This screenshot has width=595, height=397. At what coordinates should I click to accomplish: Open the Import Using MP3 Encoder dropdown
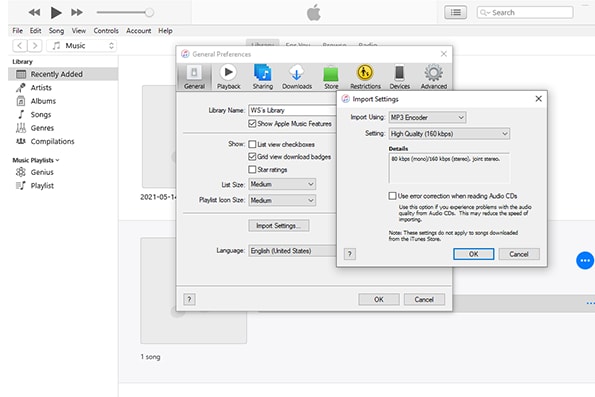pos(427,117)
